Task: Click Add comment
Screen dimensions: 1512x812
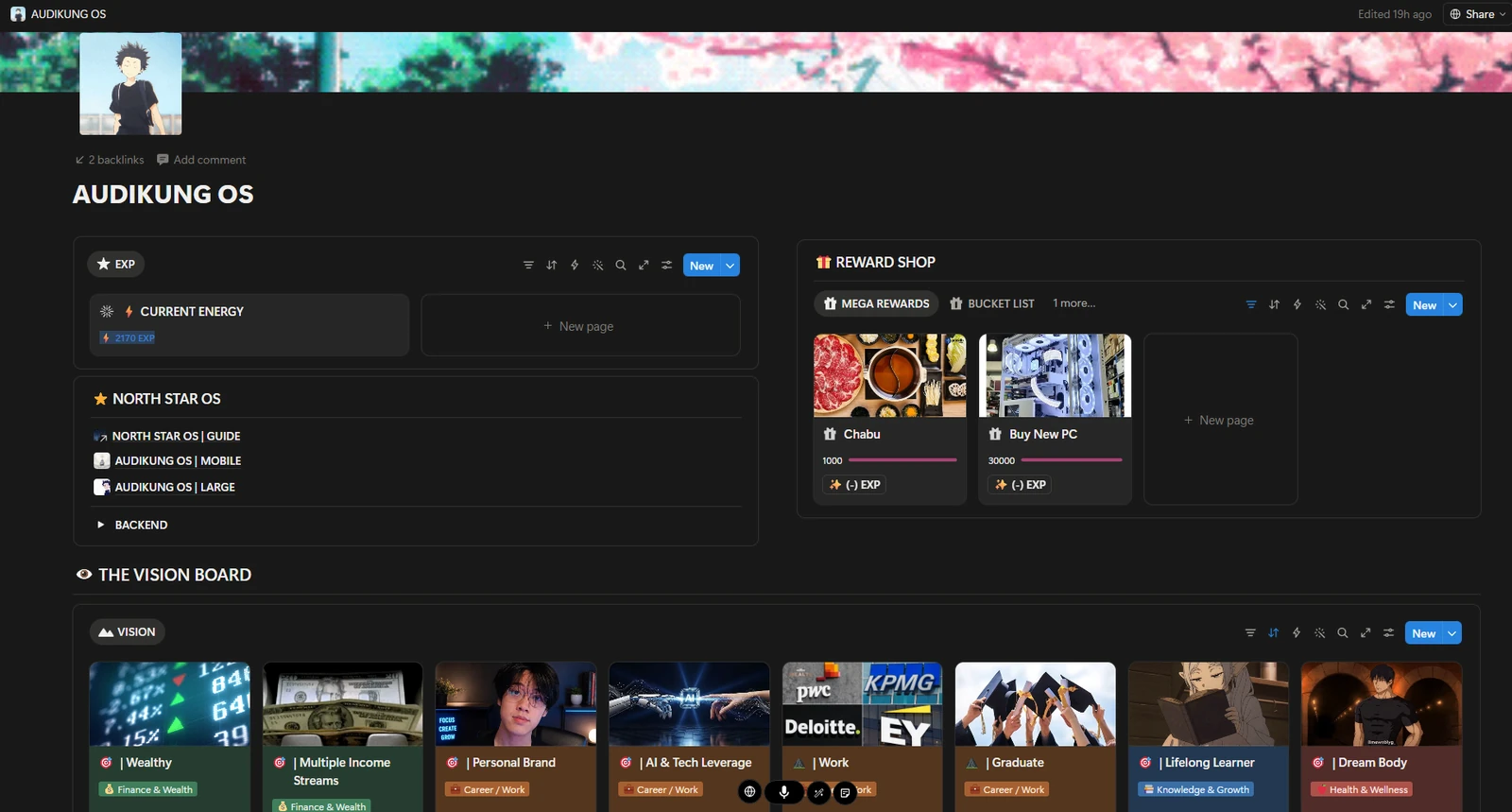Action: click(x=201, y=160)
